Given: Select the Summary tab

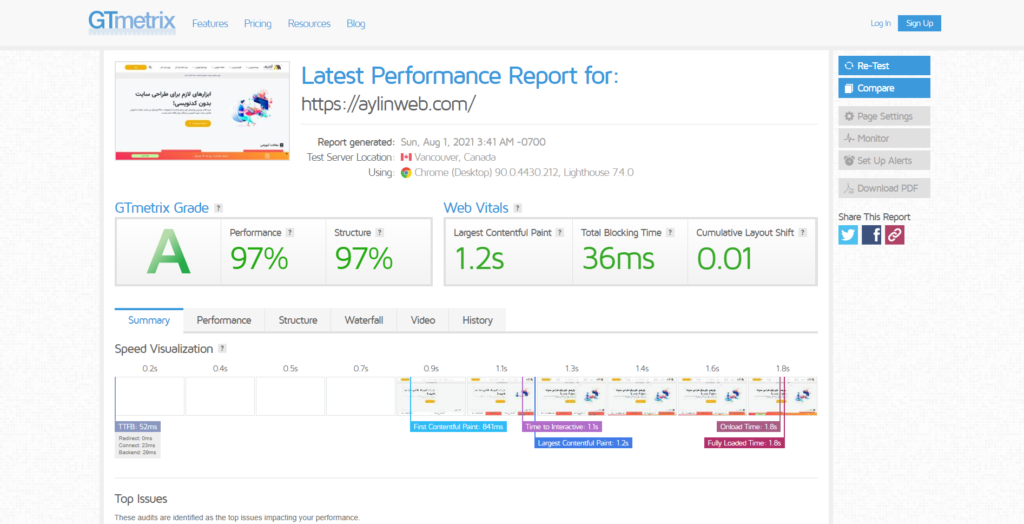Looking at the screenshot, I should pyautogui.click(x=149, y=320).
